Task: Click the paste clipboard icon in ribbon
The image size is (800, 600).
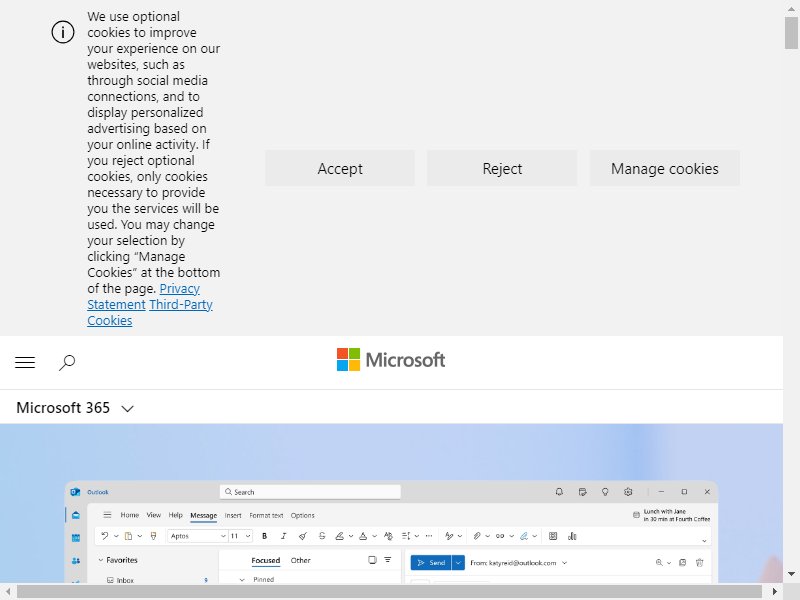Action: (x=129, y=536)
